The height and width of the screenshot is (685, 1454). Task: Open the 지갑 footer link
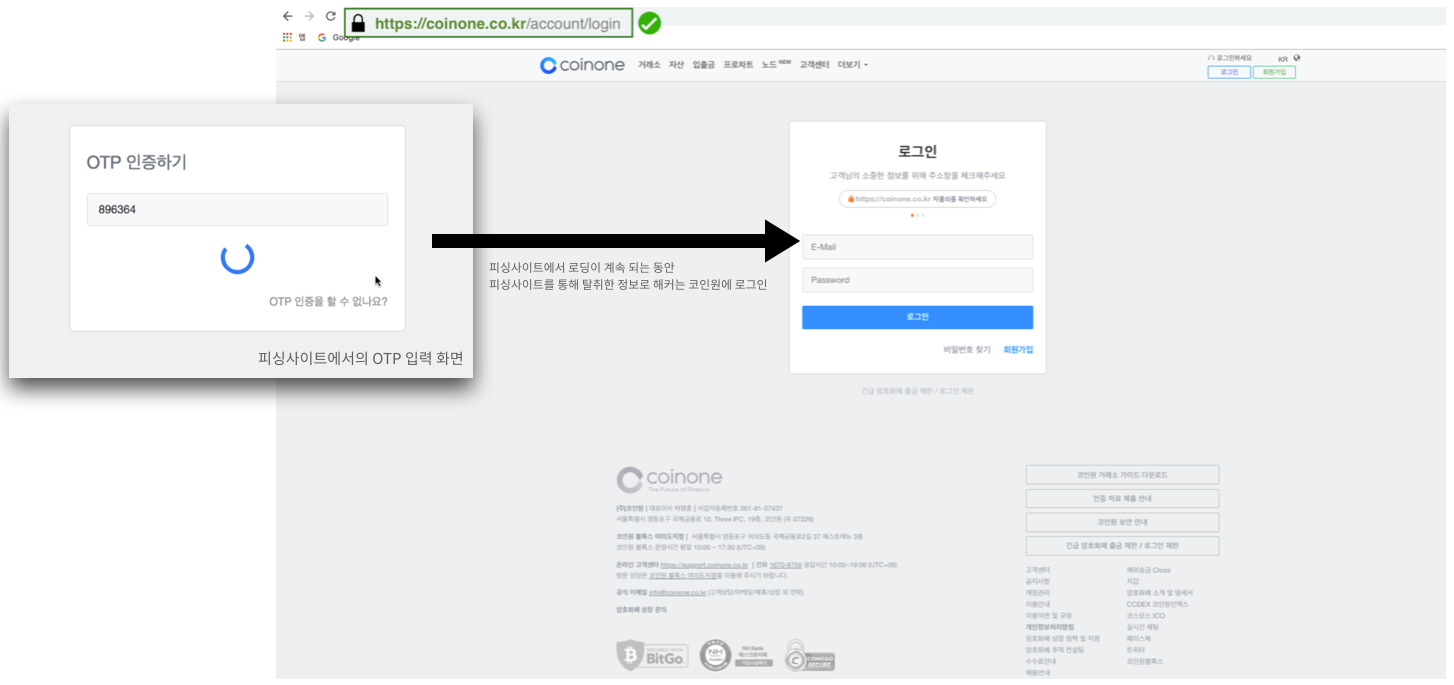1132,581
